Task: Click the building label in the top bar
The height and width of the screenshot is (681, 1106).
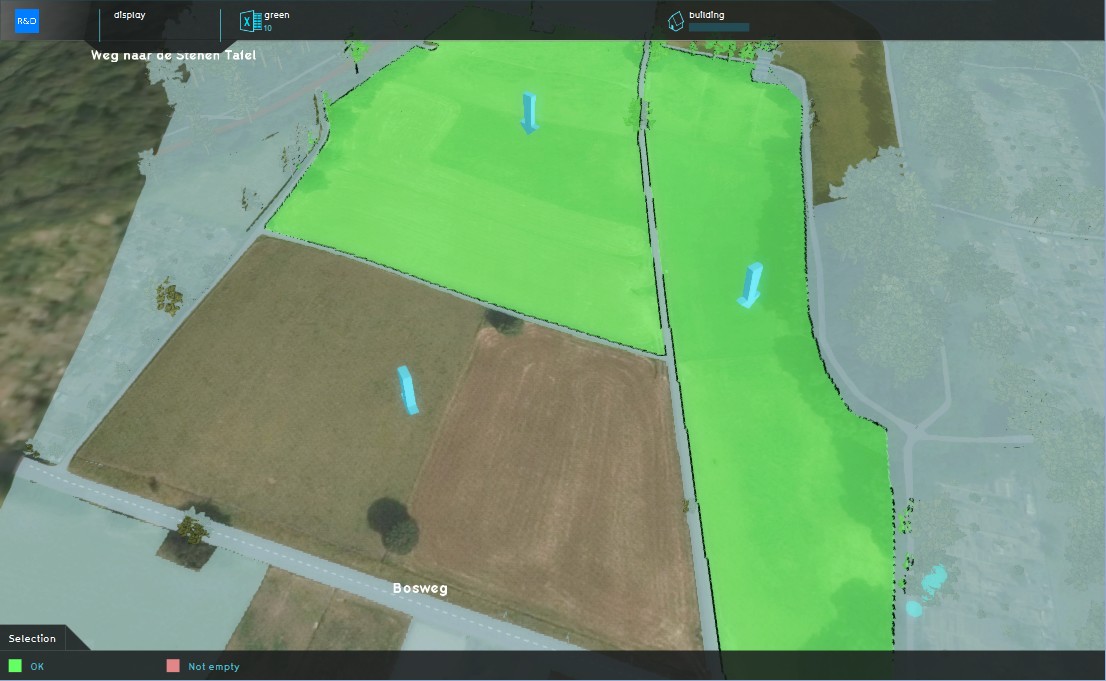Action: pos(706,15)
